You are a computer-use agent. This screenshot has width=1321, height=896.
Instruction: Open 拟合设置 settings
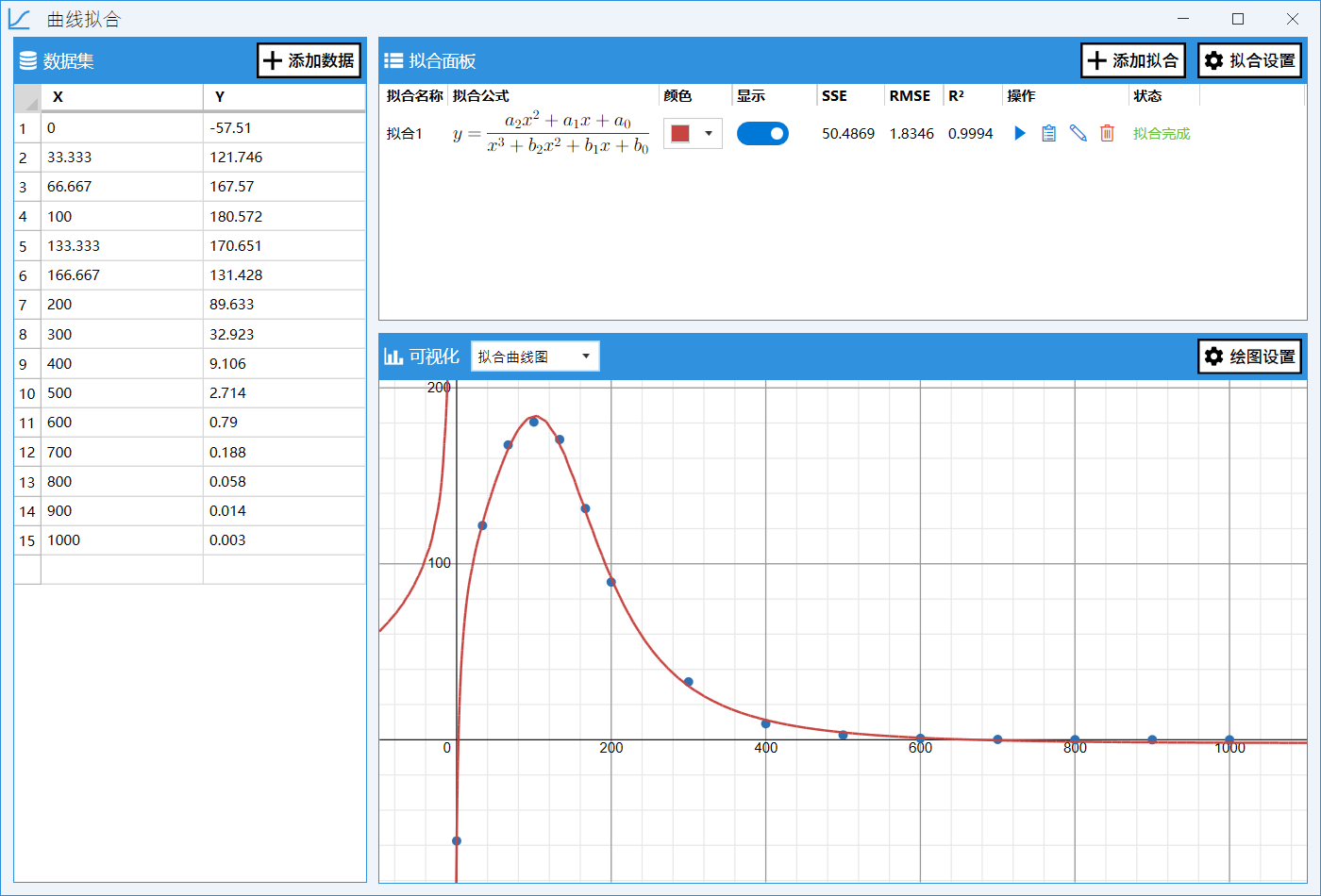coord(1250,60)
